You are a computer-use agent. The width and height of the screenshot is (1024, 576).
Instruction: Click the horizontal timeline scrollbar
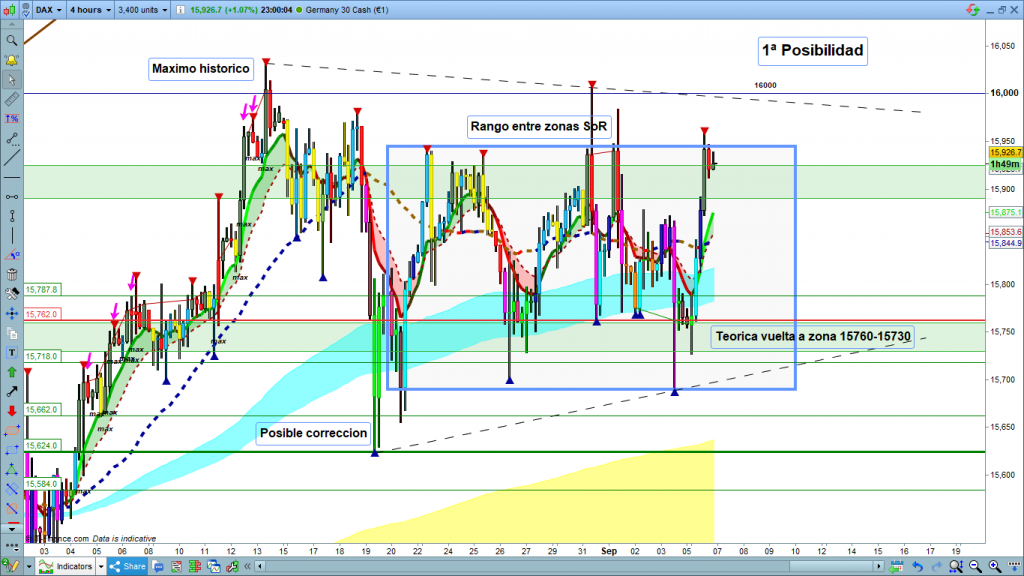tap(560, 567)
